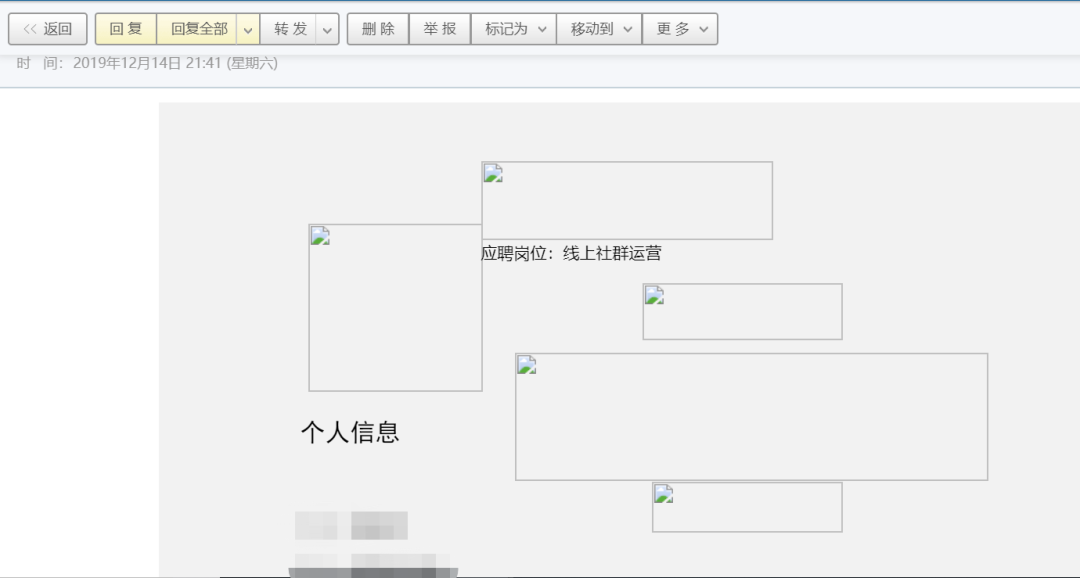This screenshot has width=1080, height=578.
Task: Click the 回复 reply button
Action: [124, 28]
